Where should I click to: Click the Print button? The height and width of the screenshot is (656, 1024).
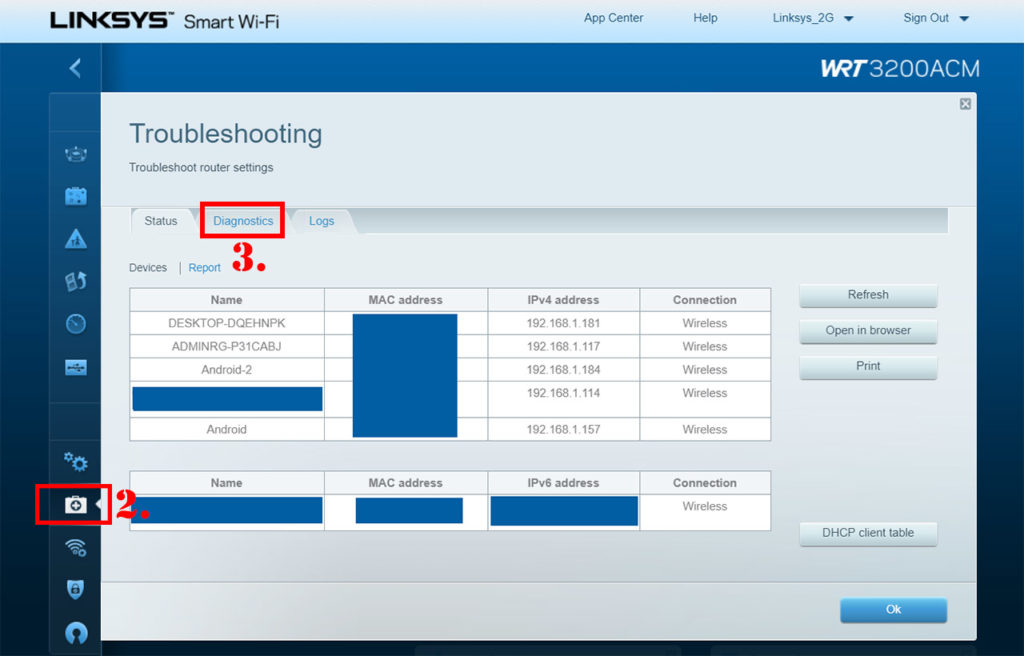pos(868,367)
